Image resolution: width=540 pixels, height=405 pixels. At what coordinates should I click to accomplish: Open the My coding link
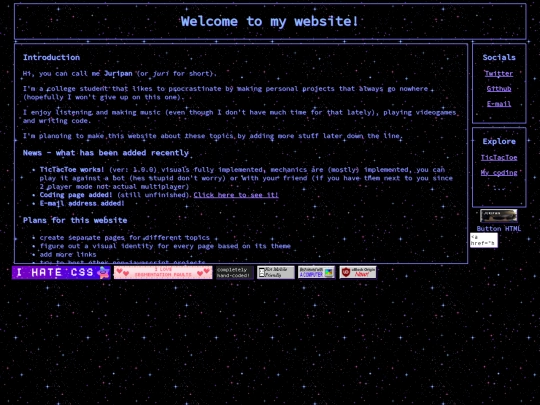pyautogui.click(x=499, y=173)
